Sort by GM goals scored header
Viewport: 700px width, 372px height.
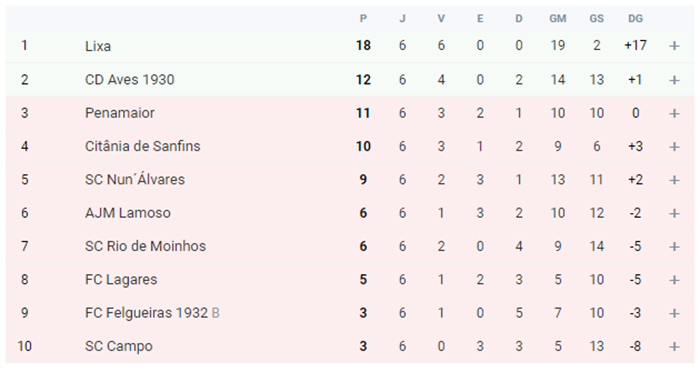click(558, 19)
